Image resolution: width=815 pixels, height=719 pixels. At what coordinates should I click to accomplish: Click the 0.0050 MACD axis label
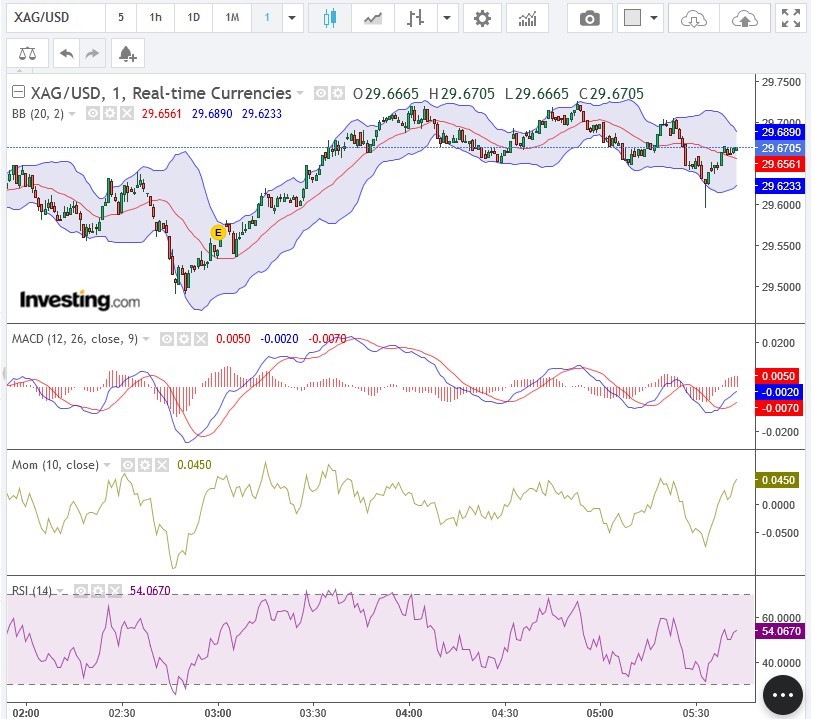click(x=778, y=376)
